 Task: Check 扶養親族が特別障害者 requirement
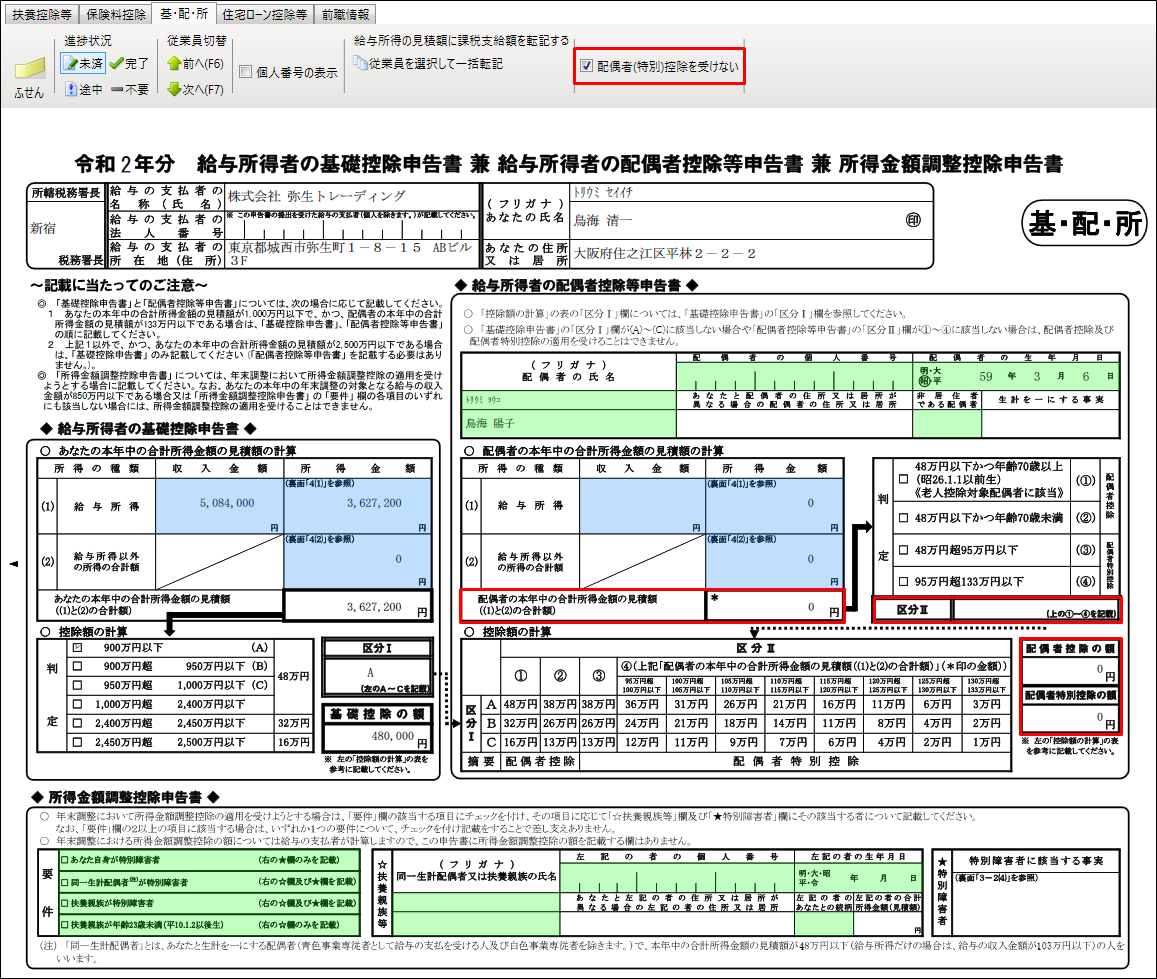65,903
